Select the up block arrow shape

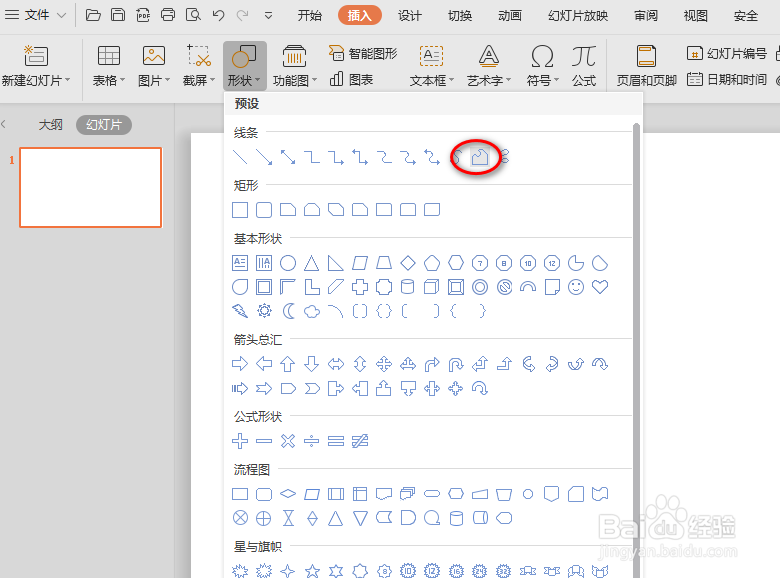click(288, 364)
